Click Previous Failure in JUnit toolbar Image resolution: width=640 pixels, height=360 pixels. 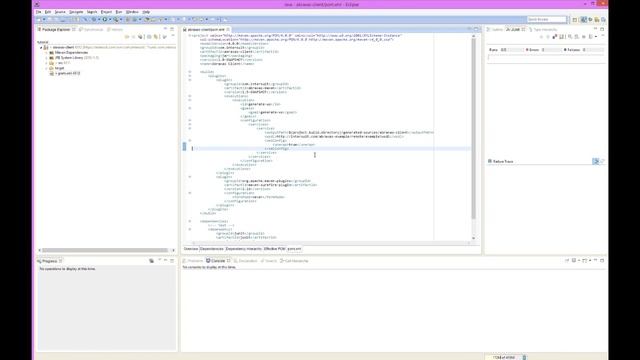click(x=548, y=37)
